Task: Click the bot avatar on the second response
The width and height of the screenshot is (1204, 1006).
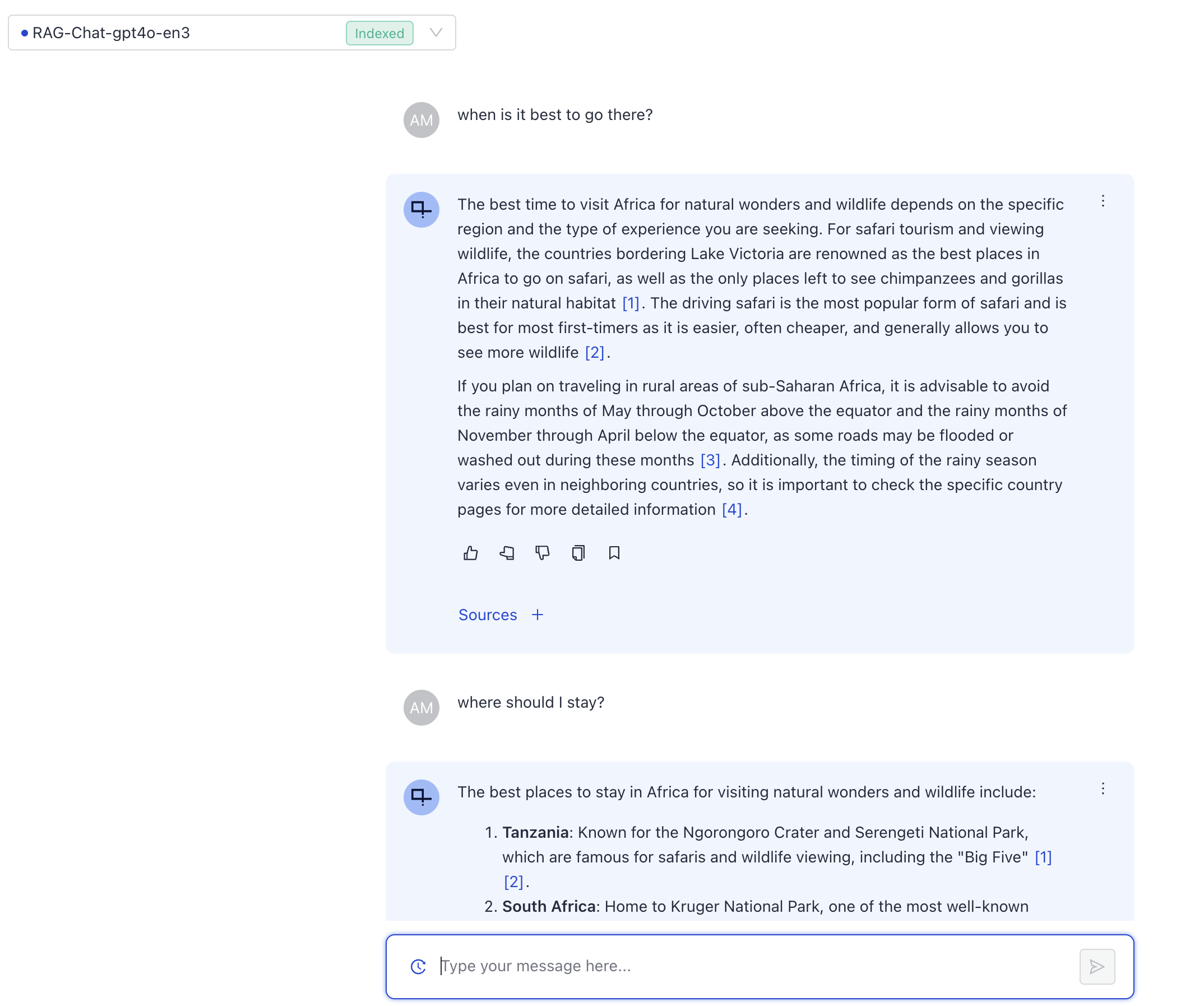Action: (422, 797)
